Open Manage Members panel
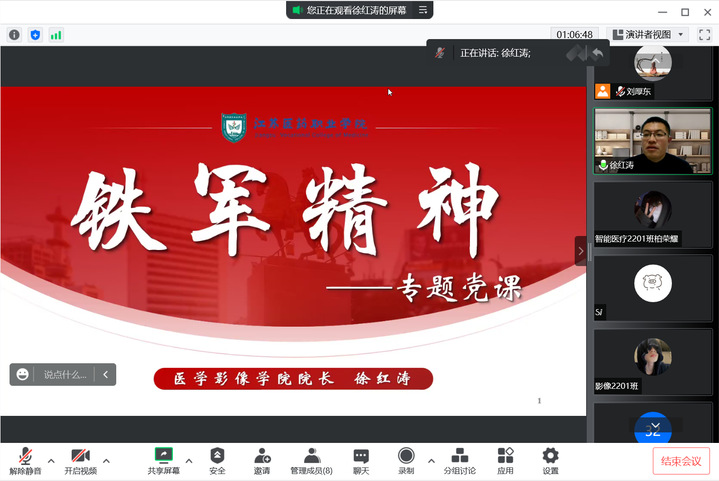Screen dimensions: 719x481 coord(312,456)
